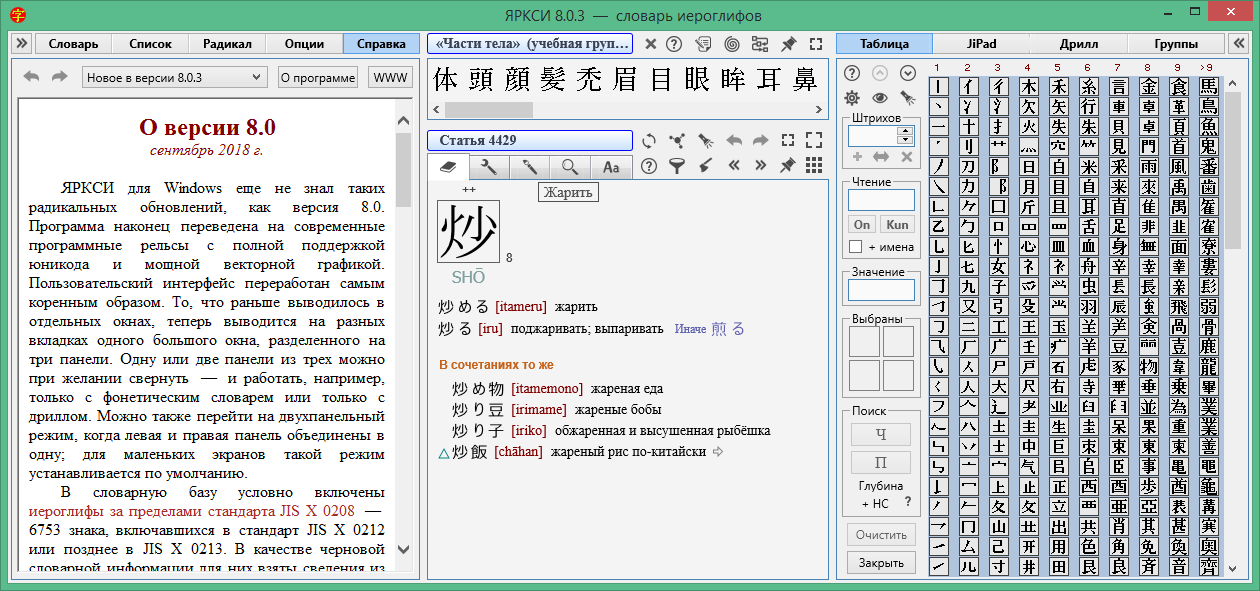Image resolution: width=1260 pixels, height=591 pixels.
Task: Select the magnifier tab of the article
Action: (570, 167)
